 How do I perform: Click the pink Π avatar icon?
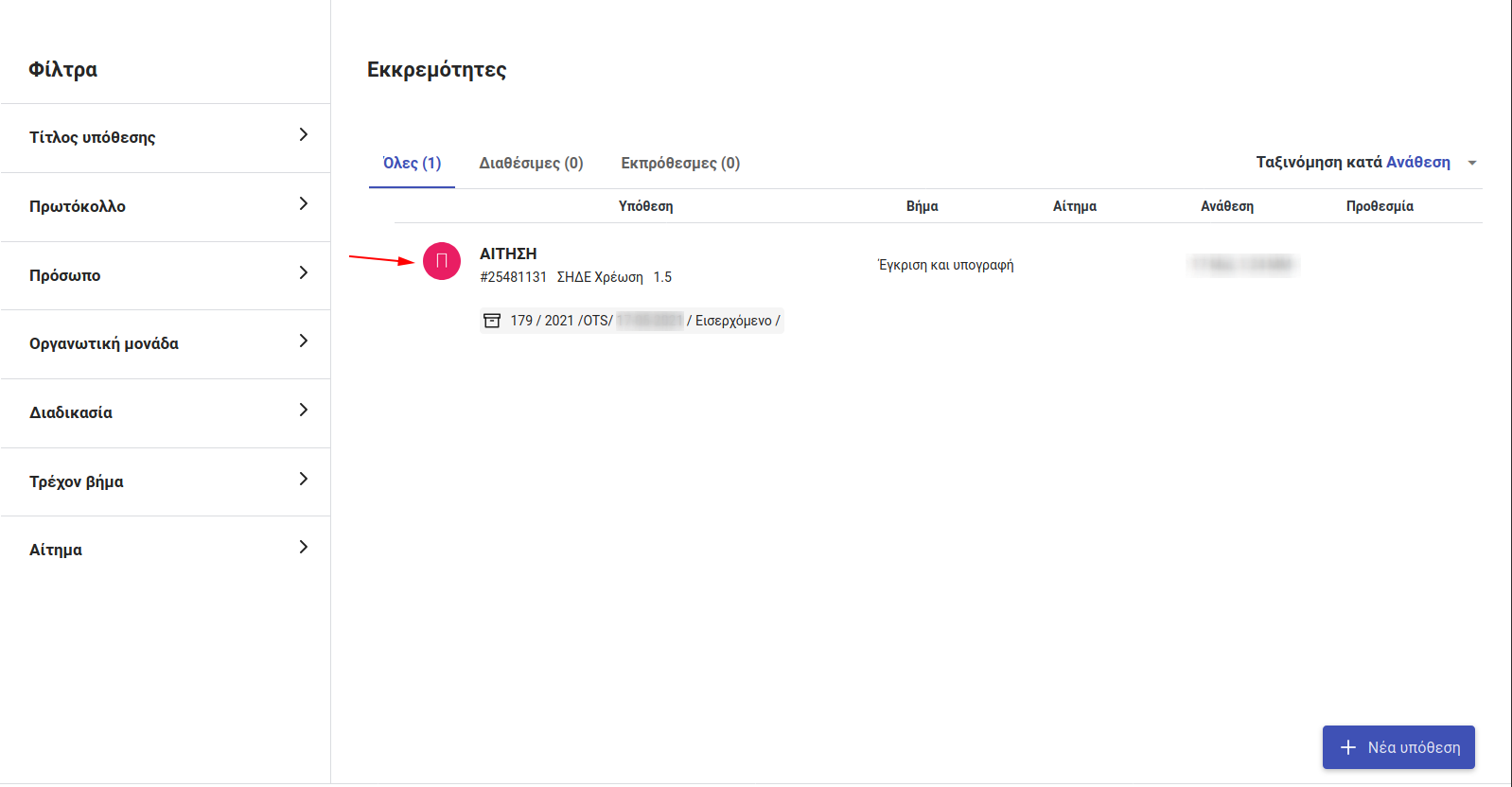click(x=441, y=261)
